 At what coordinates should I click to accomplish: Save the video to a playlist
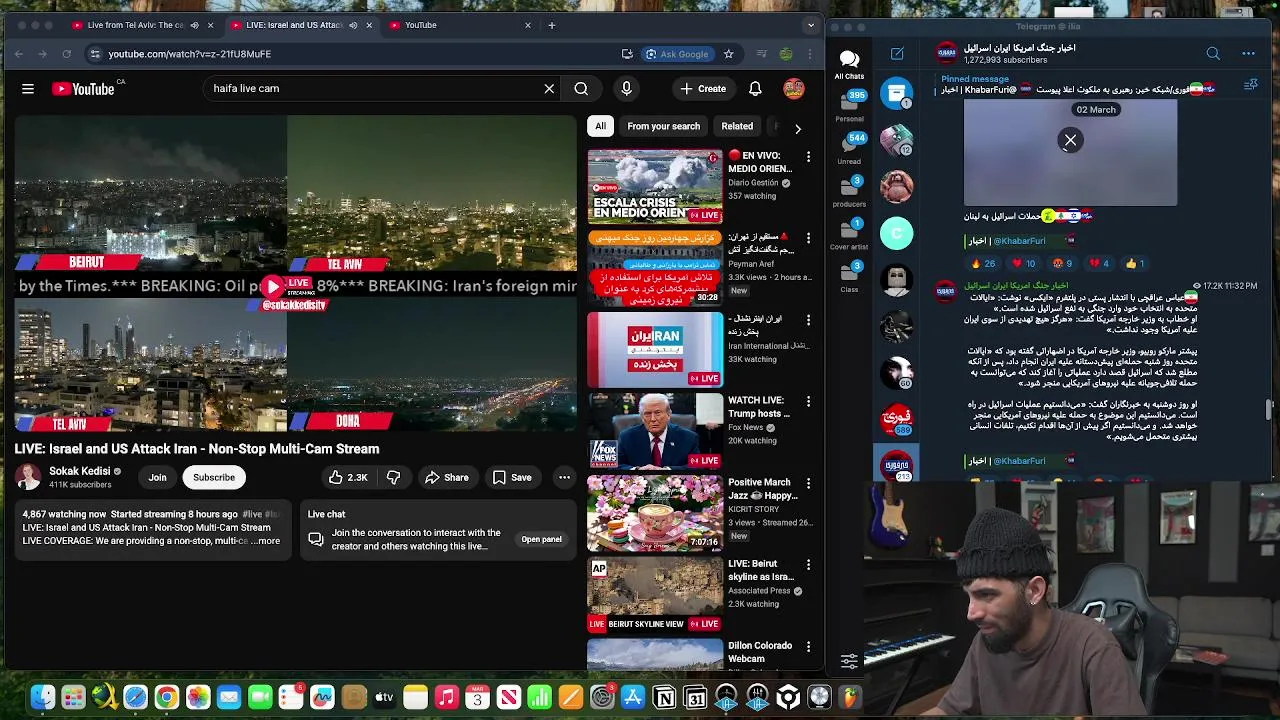(512, 478)
